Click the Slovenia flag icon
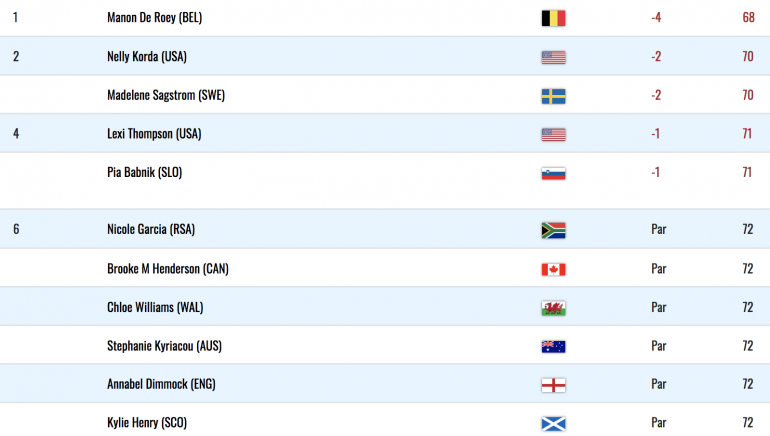The height and width of the screenshot is (436, 770). point(553,173)
